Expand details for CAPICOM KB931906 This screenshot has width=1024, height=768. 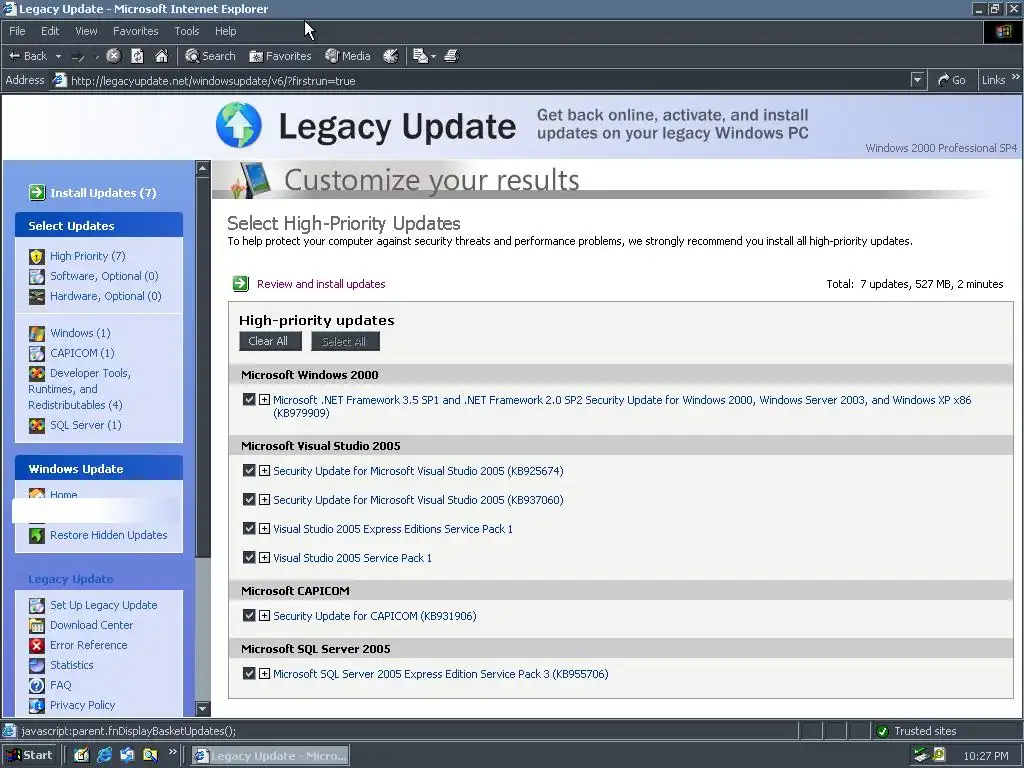coord(264,615)
